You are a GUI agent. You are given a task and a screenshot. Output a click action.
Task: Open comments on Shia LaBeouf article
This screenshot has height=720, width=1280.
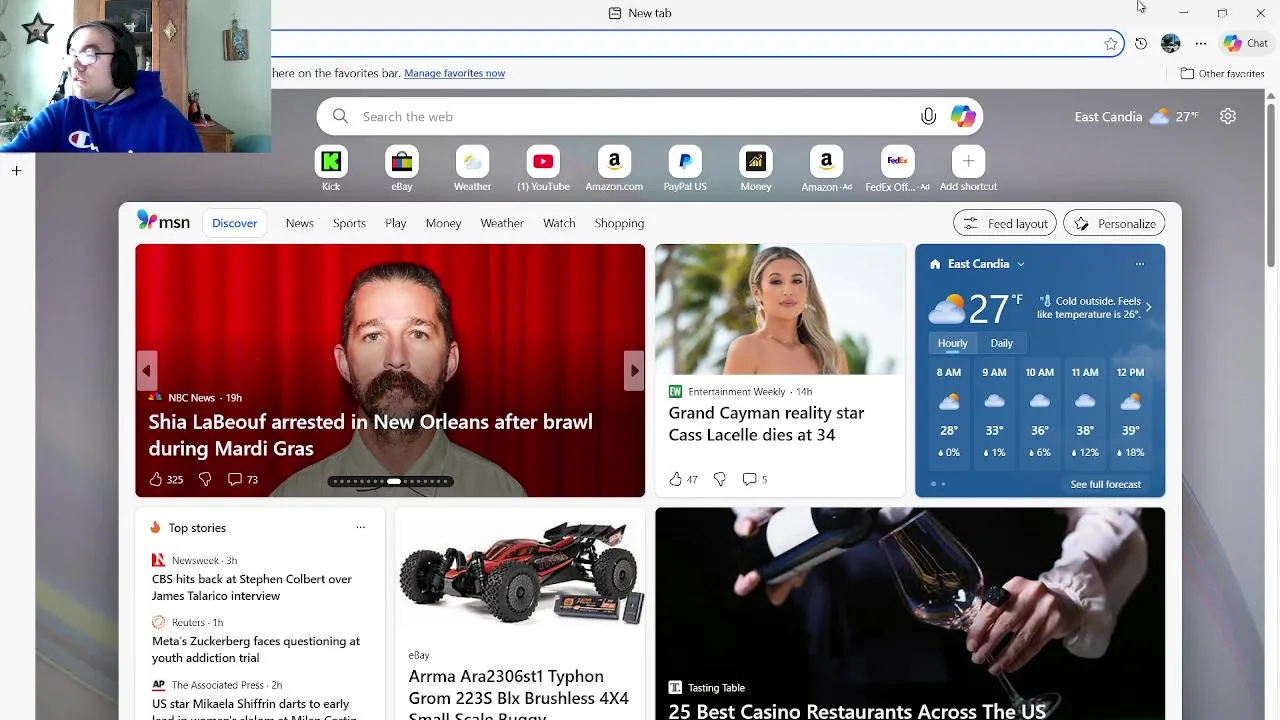pos(243,480)
